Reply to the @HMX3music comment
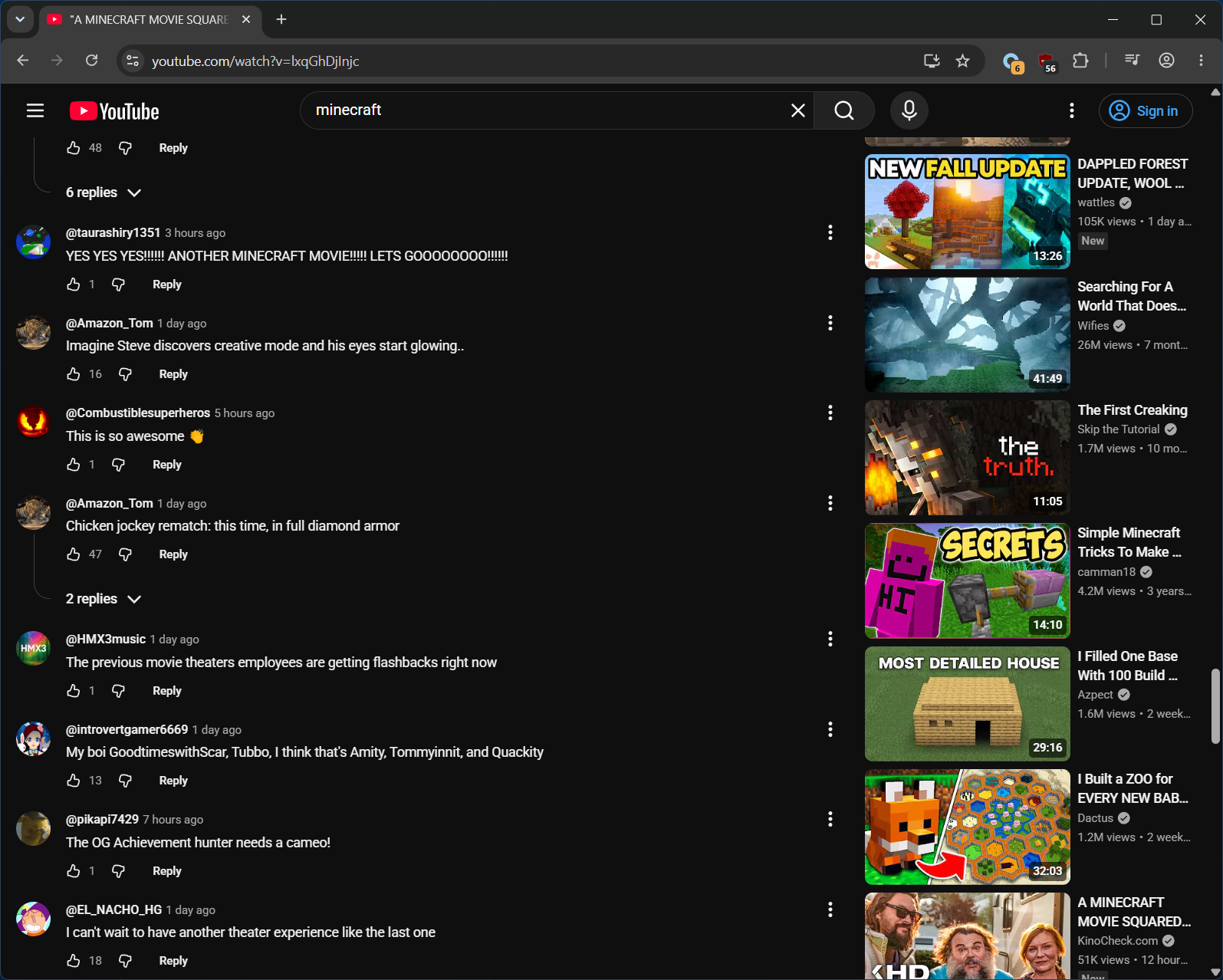 pyautogui.click(x=167, y=691)
